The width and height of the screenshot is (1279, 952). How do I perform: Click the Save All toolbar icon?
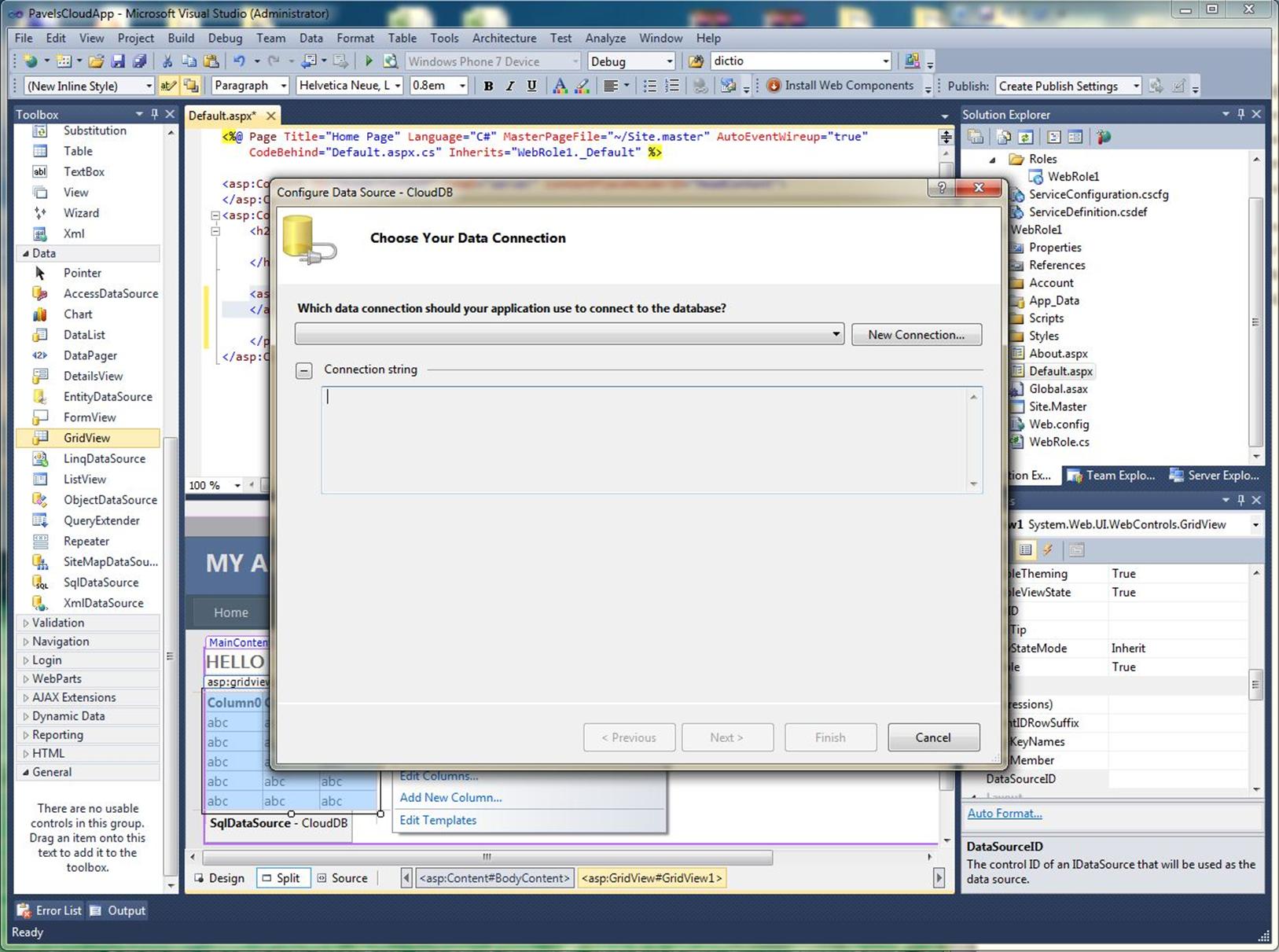(139, 61)
